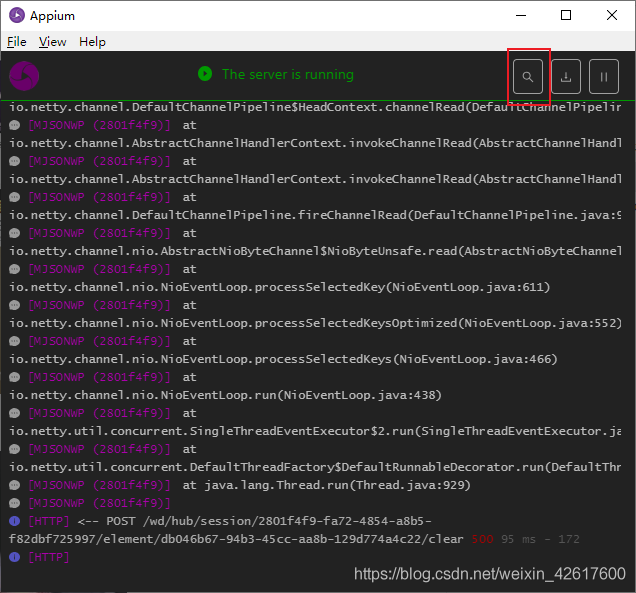Click the green play status icon
The height and width of the screenshot is (593, 636).
(x=205, y=74)
